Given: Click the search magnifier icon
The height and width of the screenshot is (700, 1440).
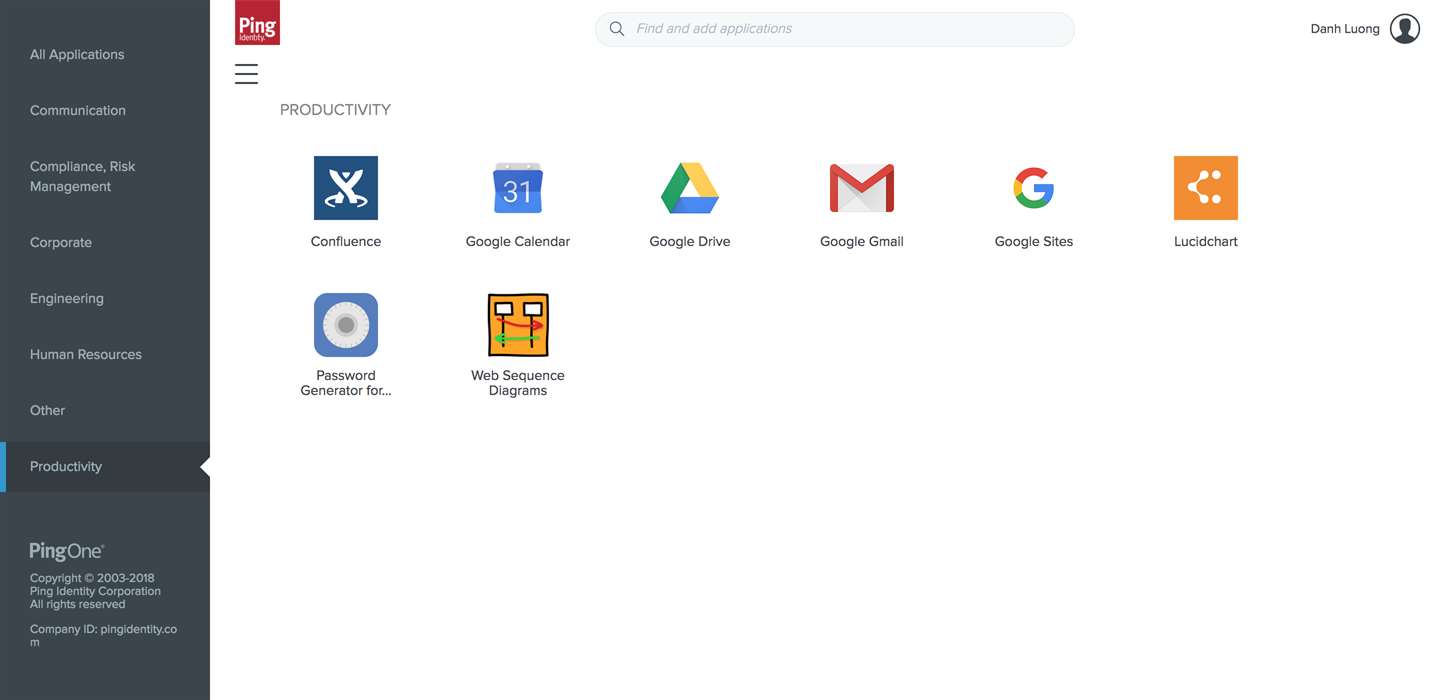Looking at the screenshot, I should pos(617,29).
